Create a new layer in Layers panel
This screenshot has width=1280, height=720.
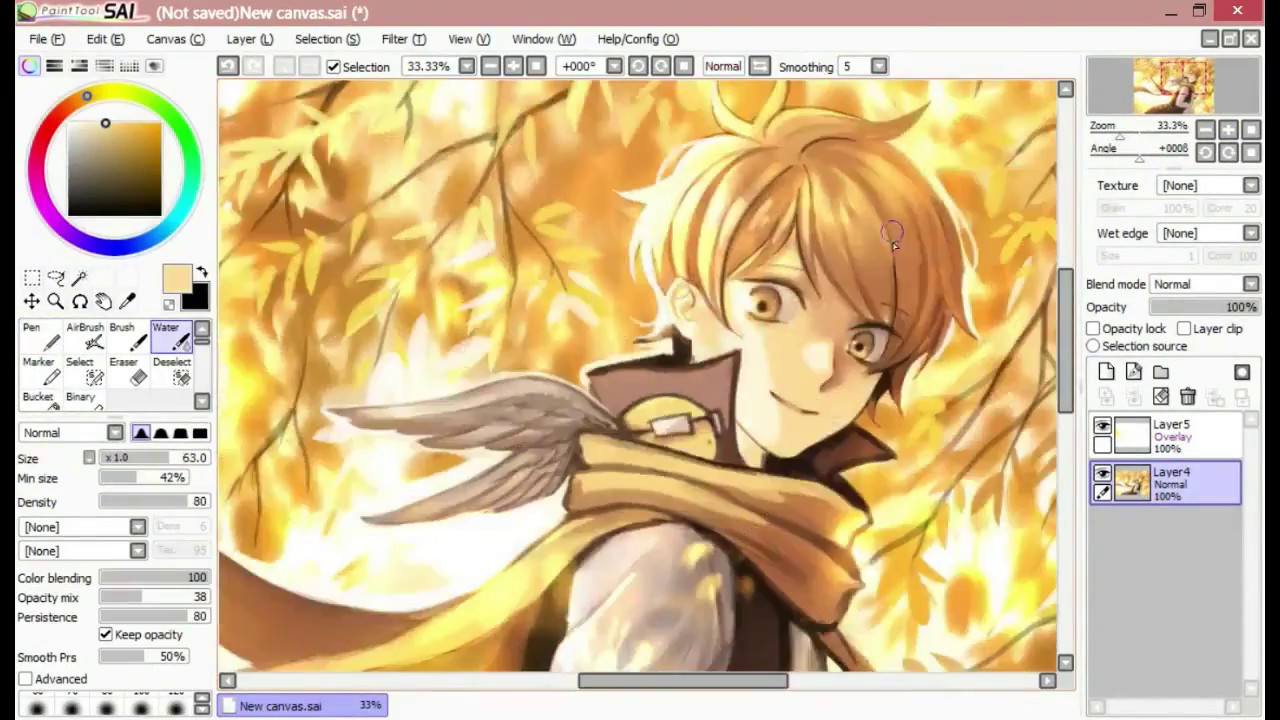pyautogui.click(x=1106, y=372)
